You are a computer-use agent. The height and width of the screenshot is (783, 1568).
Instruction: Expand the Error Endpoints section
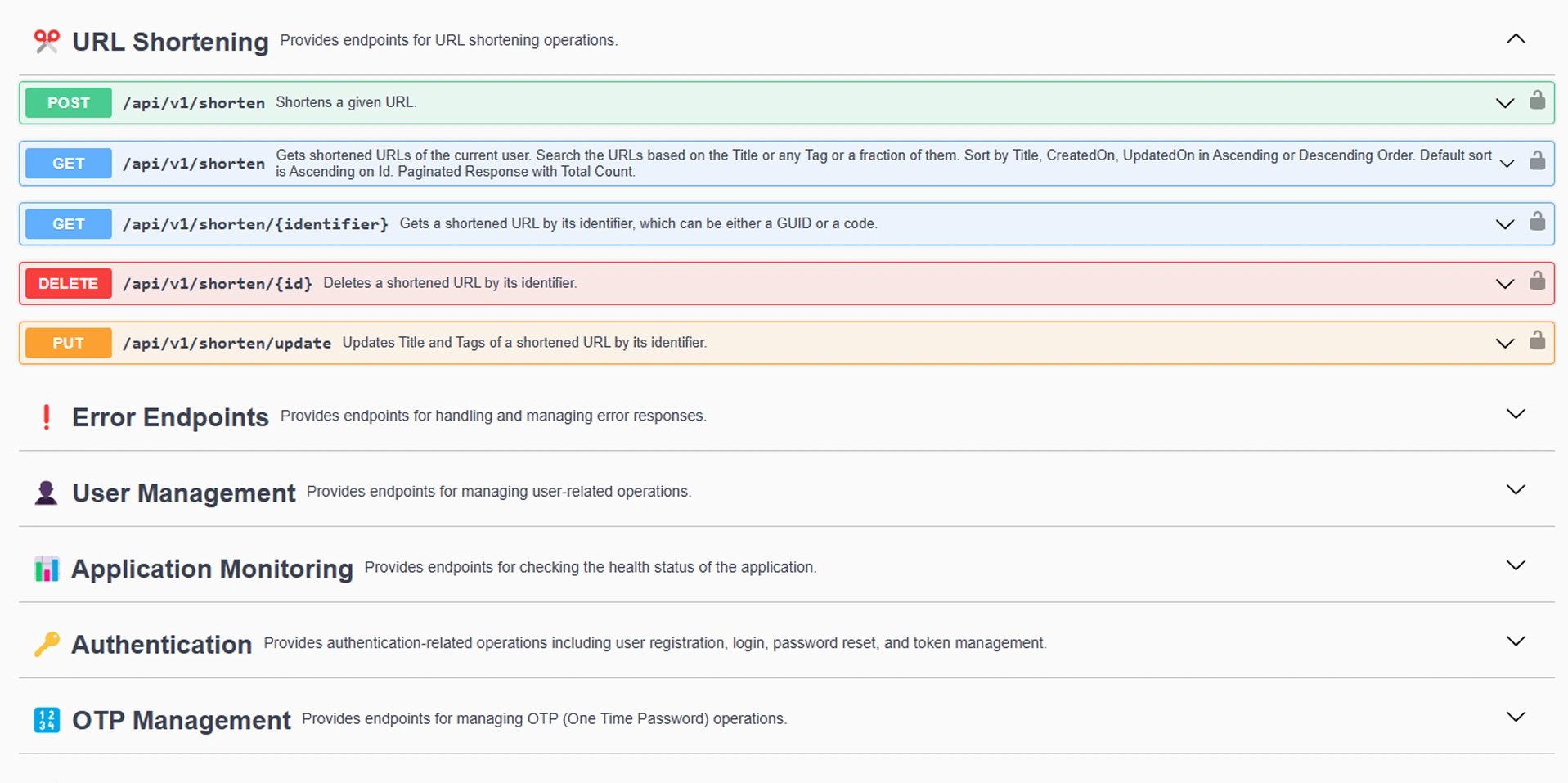coord(1516,413)
